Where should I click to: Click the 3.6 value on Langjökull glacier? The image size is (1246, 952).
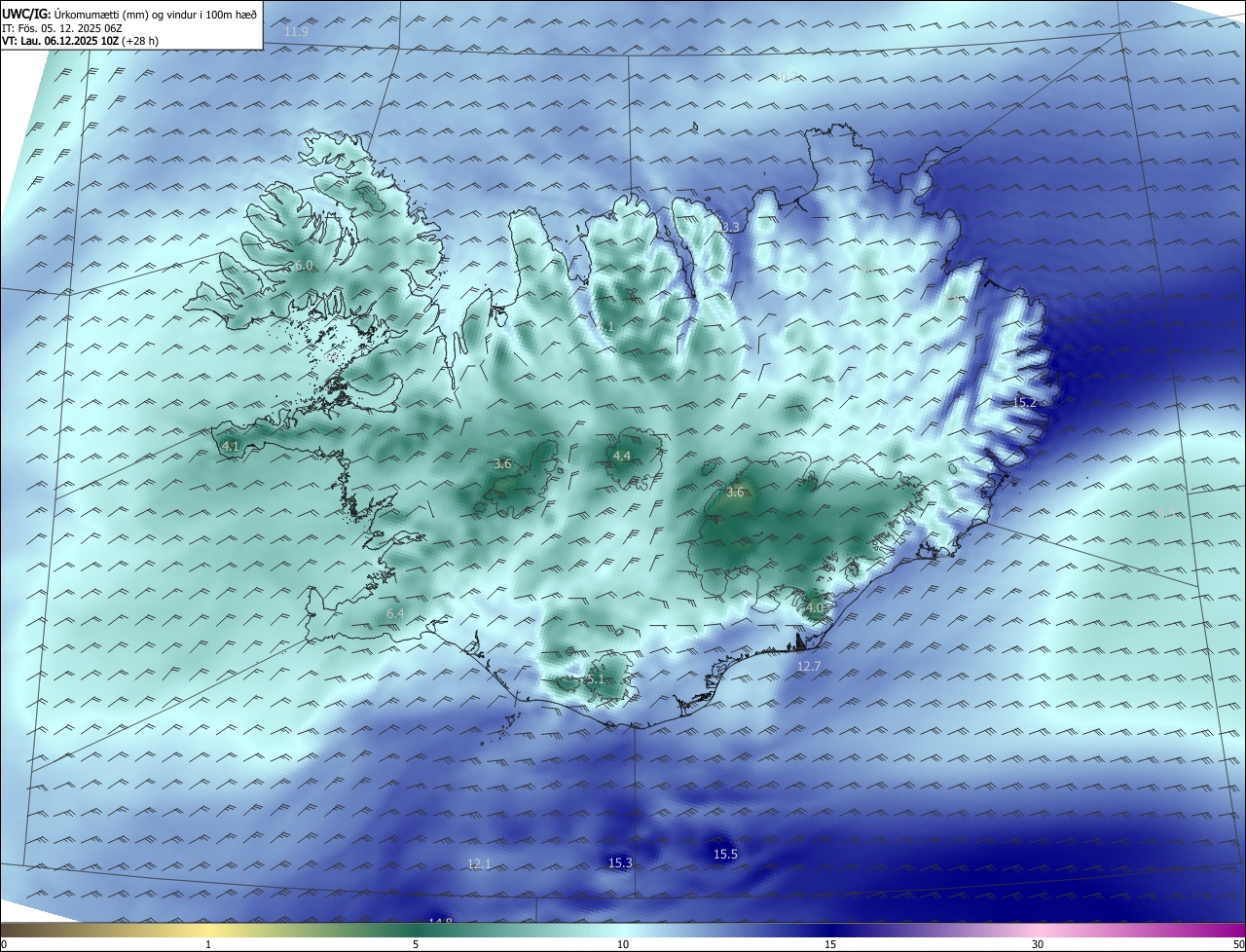point(502,464)
